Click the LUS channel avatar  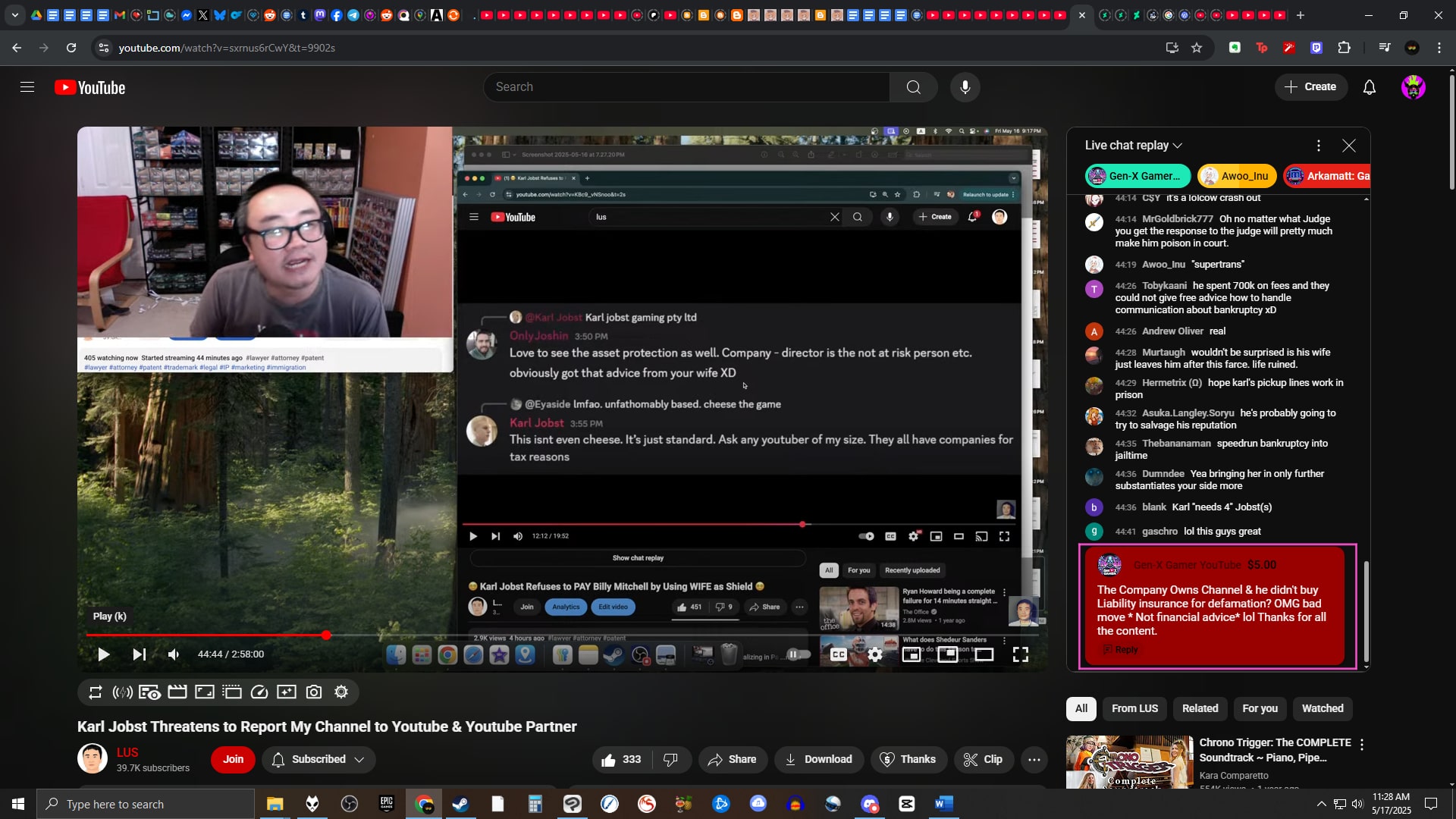93,759
